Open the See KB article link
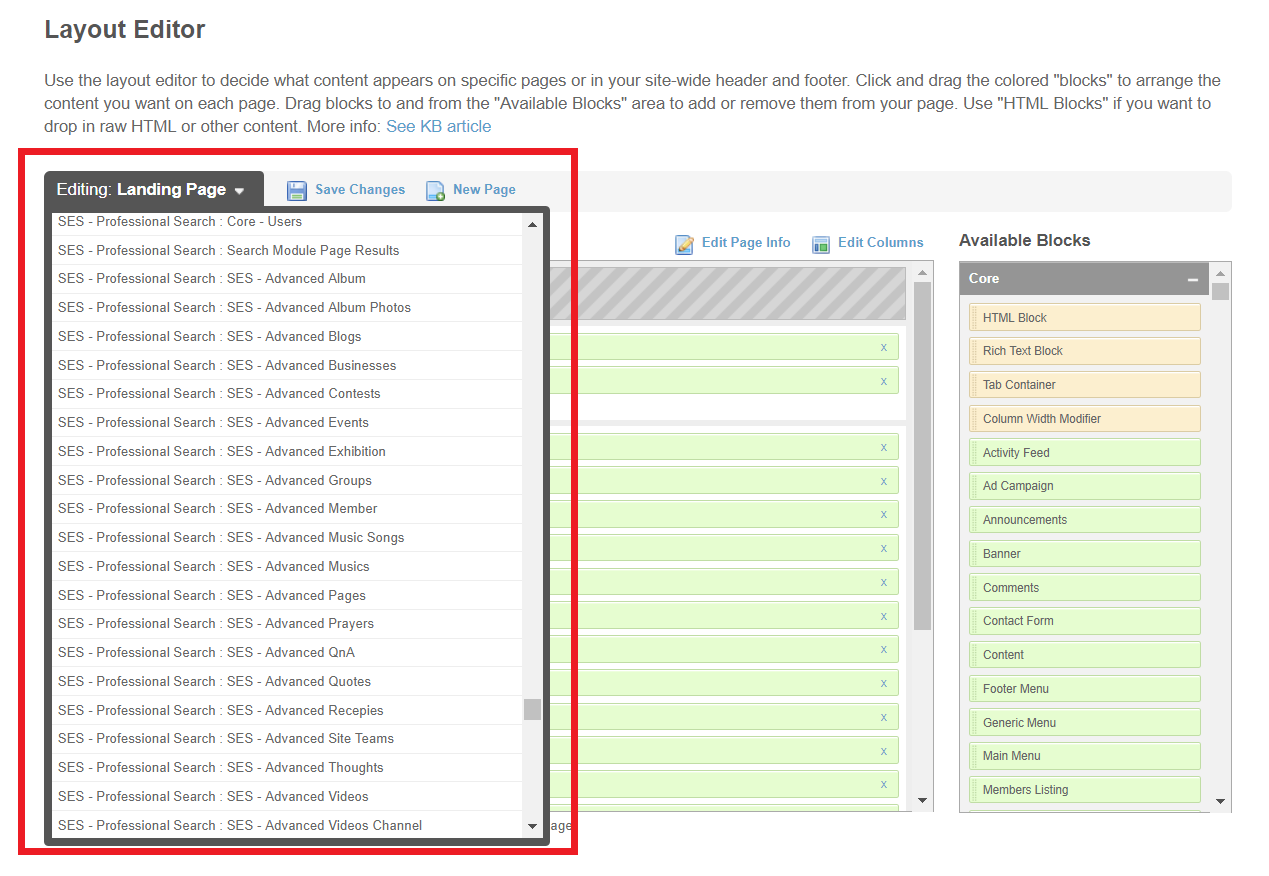The image size is (1269, 876). (x=438, y=127)
